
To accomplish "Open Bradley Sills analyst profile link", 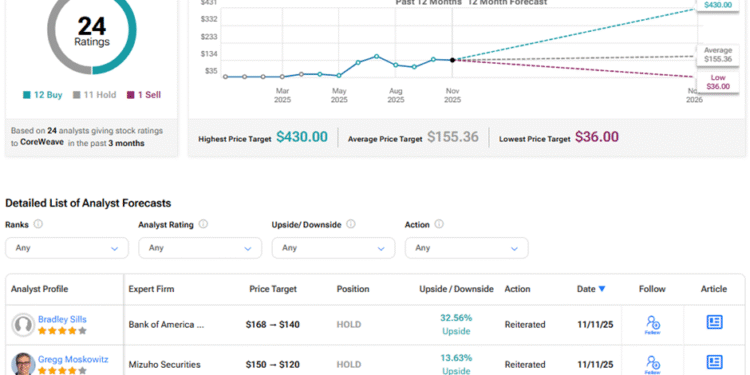I will pos(62,319).
